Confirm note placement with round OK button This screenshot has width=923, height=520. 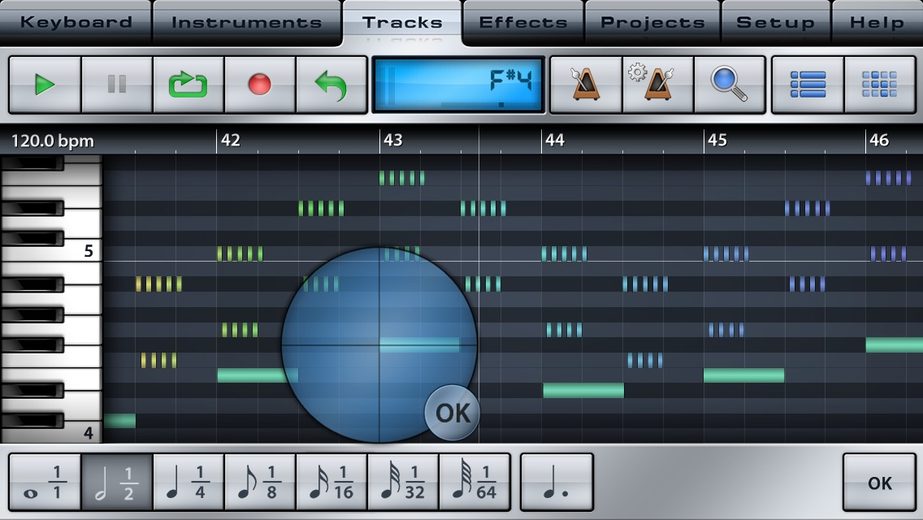[x=452, y=413]
